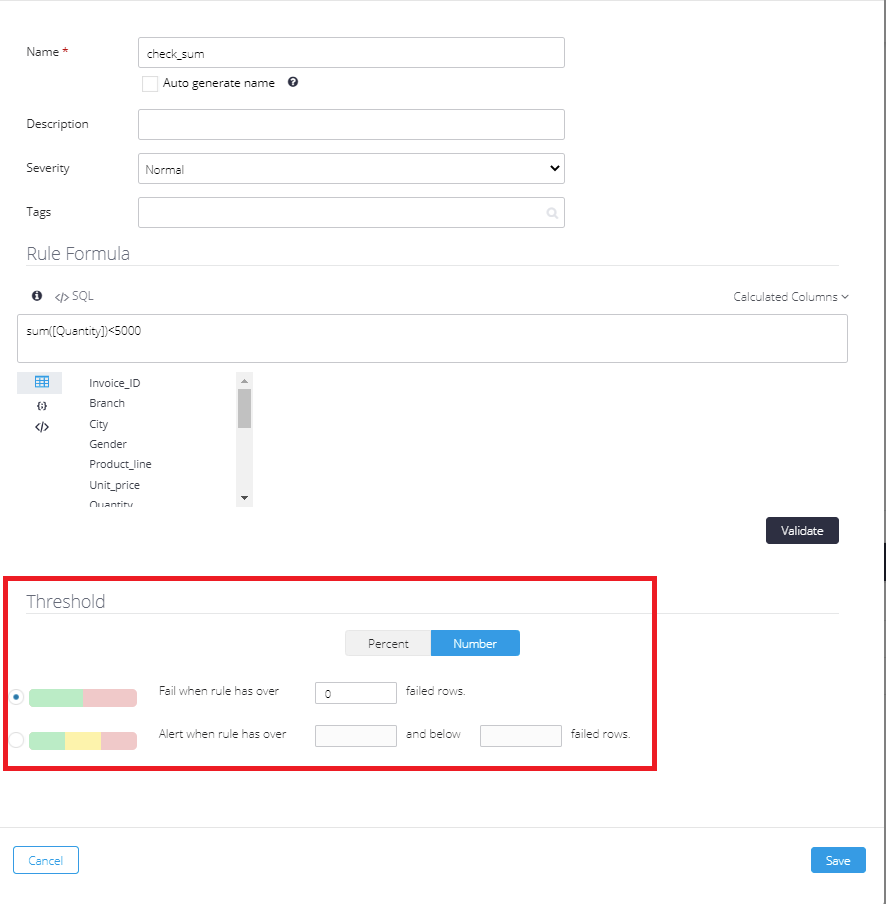
Task: Click the info icon beside the SQL toggle
Action: click(x=36, y=295)
